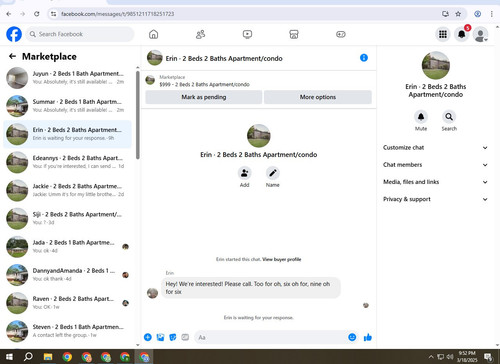This screenshot has width=500, height=364.
Task: Open the Chrome profile icon in toolbar
Action: [477, 14]
